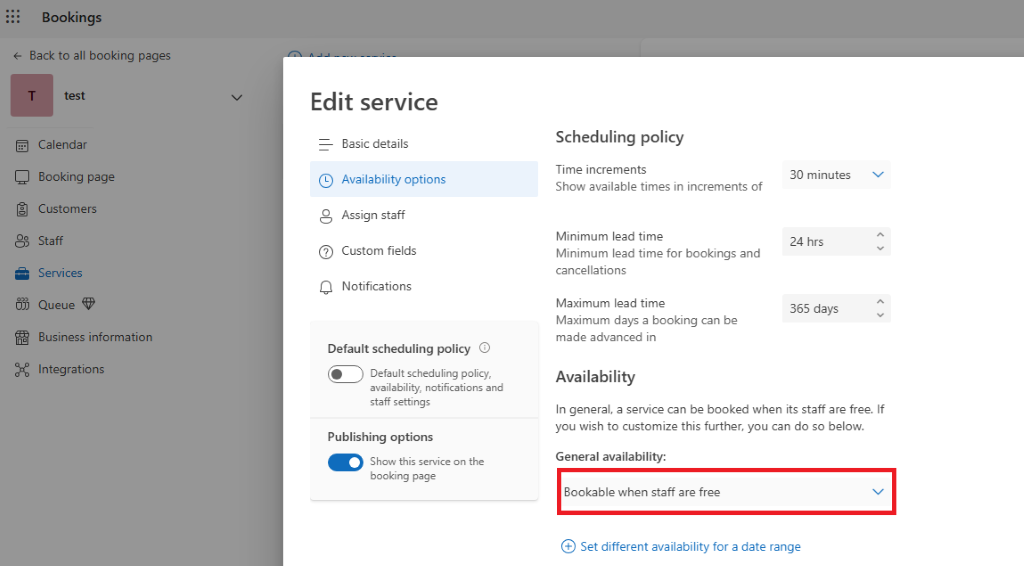Click the Minimum lead time 24 hrs field

pos(836,242)
